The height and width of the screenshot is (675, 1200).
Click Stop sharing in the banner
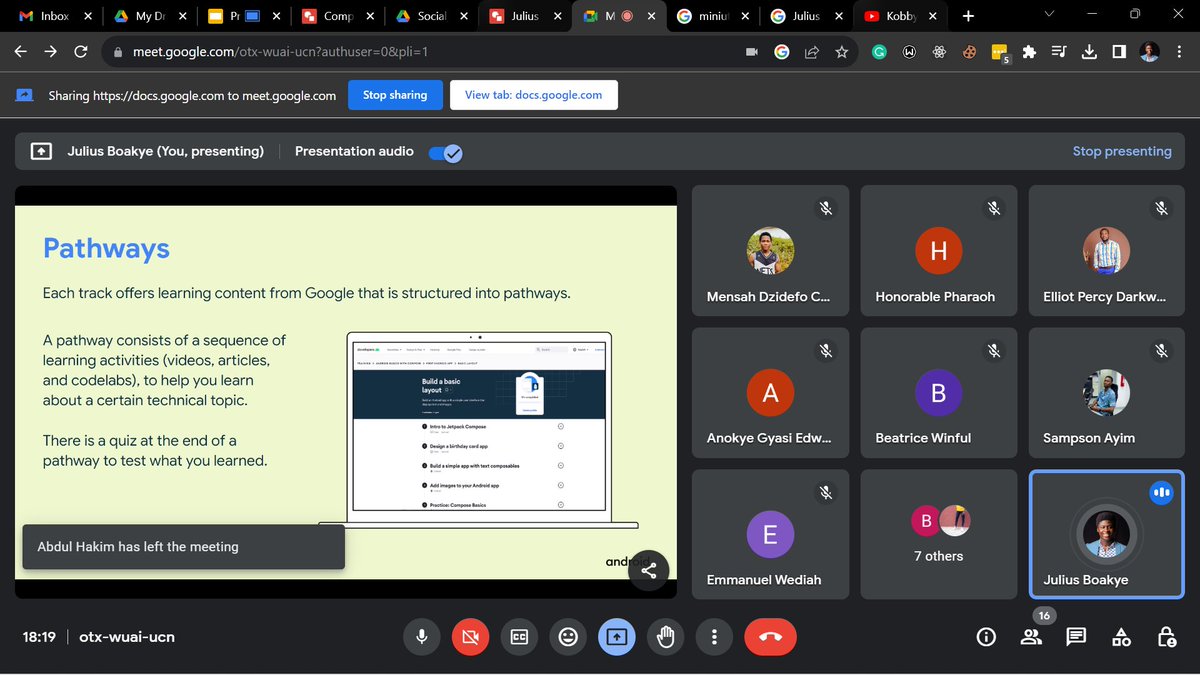(394, 94)
